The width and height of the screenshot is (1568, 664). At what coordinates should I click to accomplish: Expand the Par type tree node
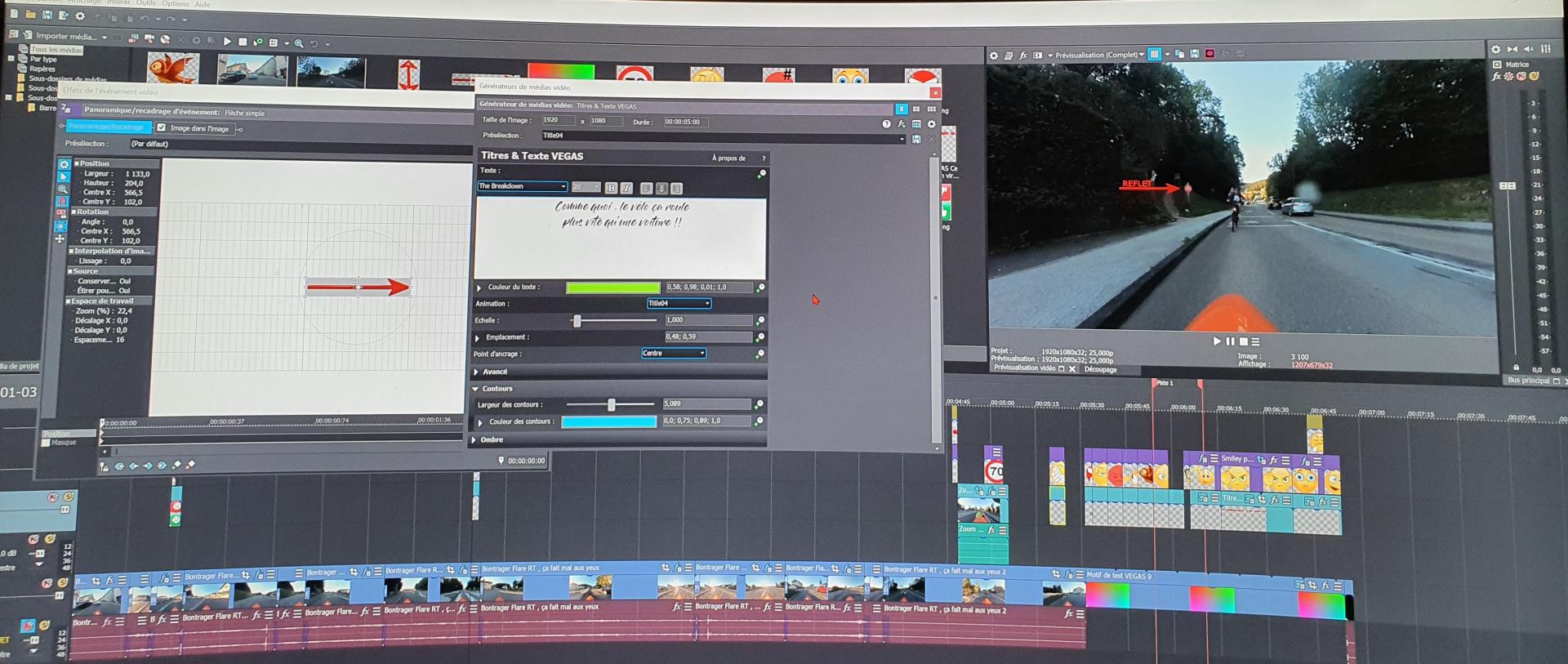coord(11,59)
